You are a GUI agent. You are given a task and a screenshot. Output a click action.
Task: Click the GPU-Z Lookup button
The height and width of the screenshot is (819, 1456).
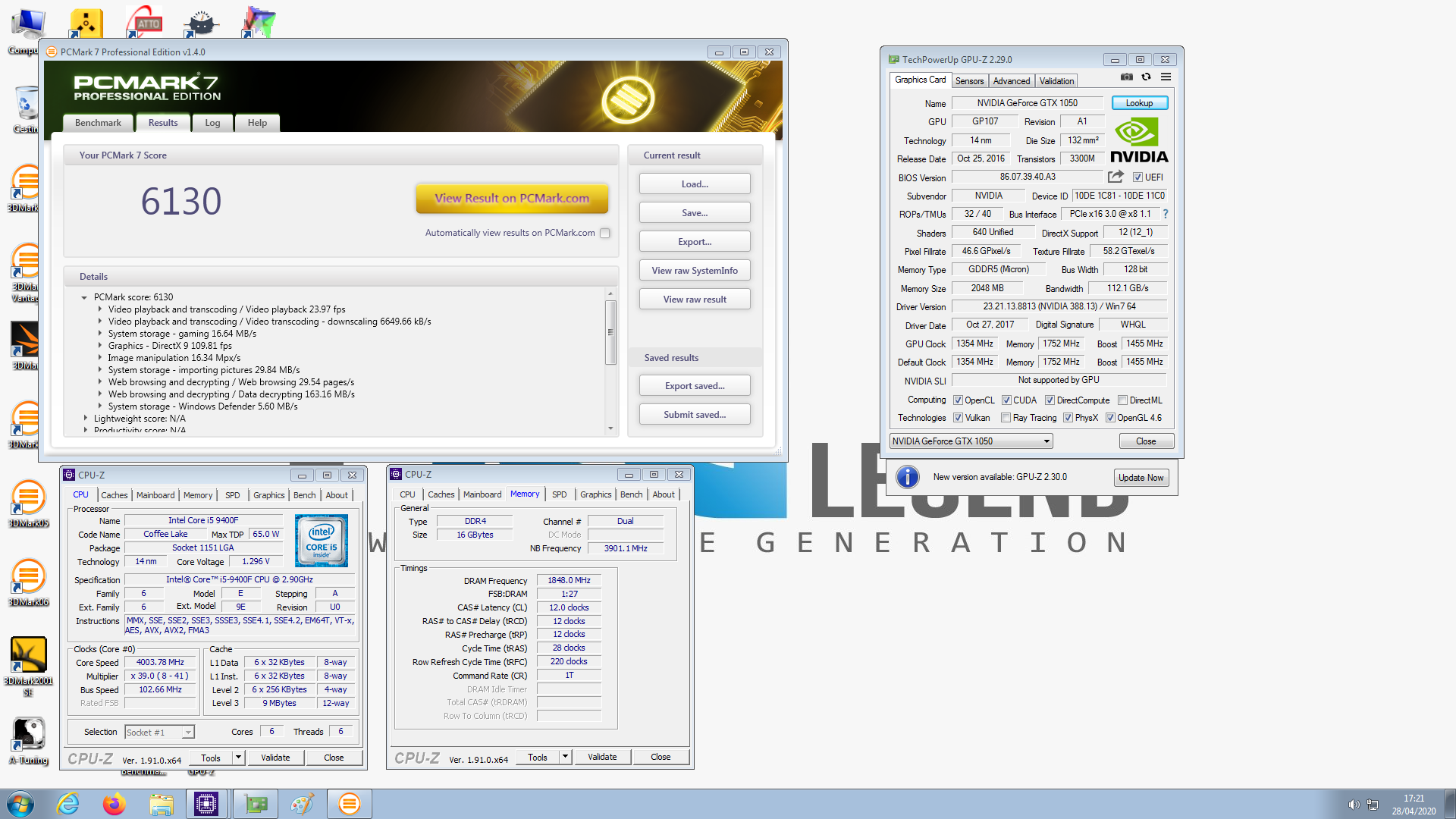1139,103
